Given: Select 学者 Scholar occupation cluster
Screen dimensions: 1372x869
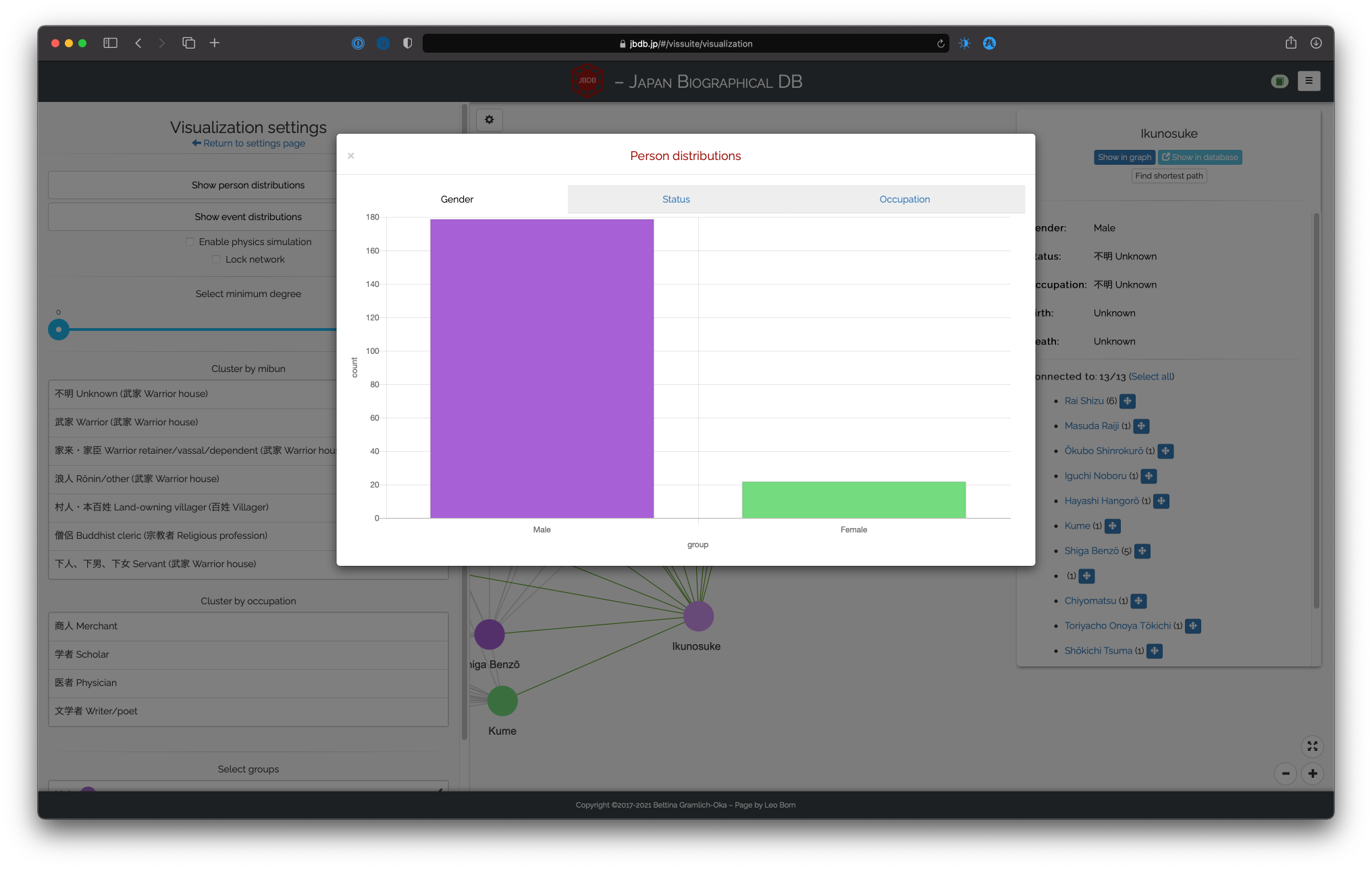Looking at the screenshot, I should tap(248, 654).
